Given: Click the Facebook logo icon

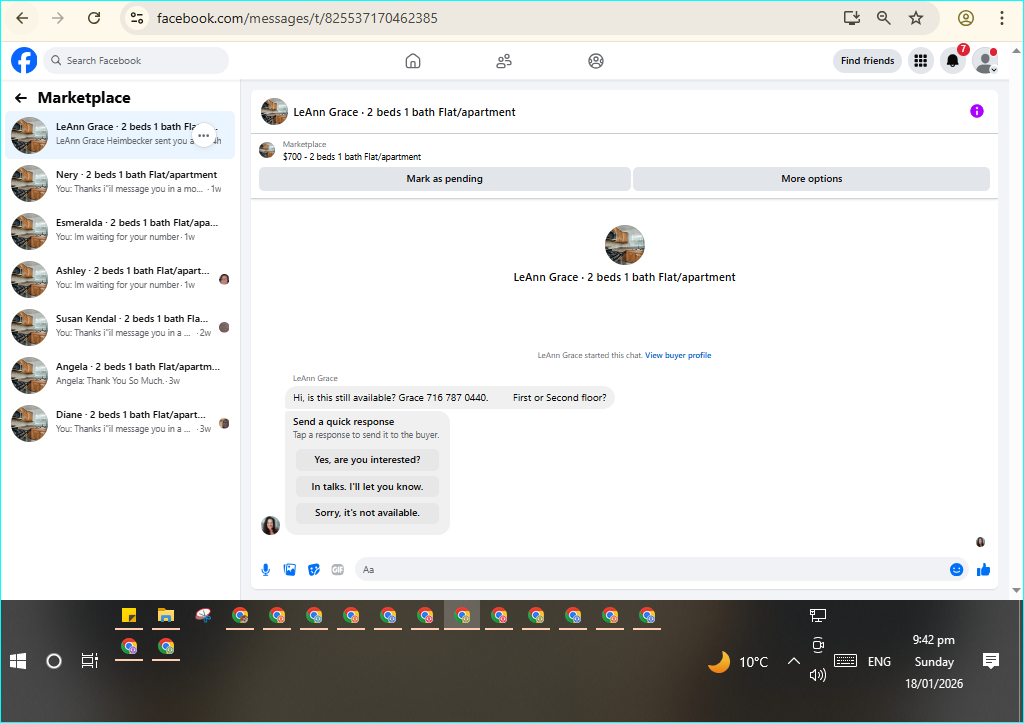Looking at the screenshot, I should (24, 61).
